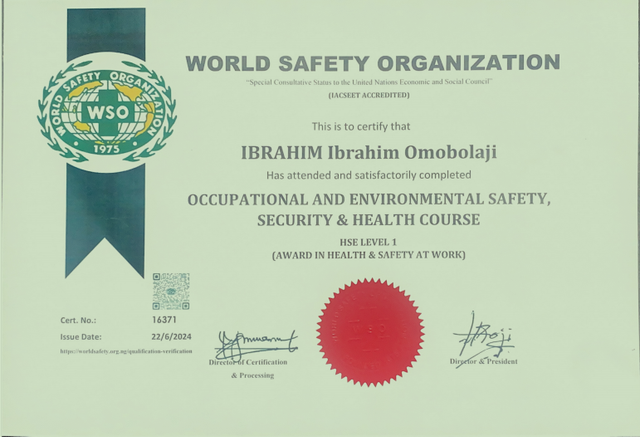The width and height of the screenshot is (640, 437).
Task: Select the 'Special Consultative Status' tagline
Action: (x=369, y=82)
